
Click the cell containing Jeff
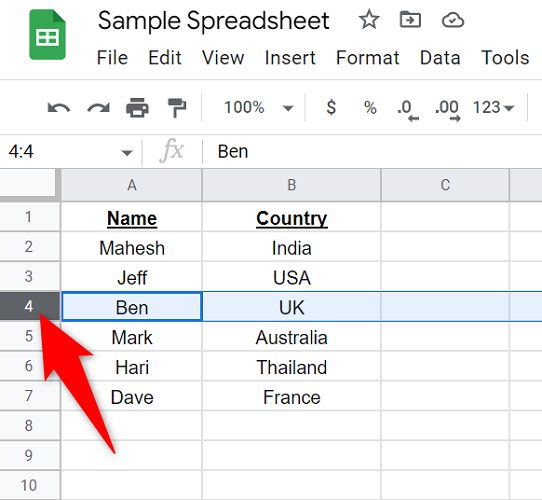click(132, 277)
